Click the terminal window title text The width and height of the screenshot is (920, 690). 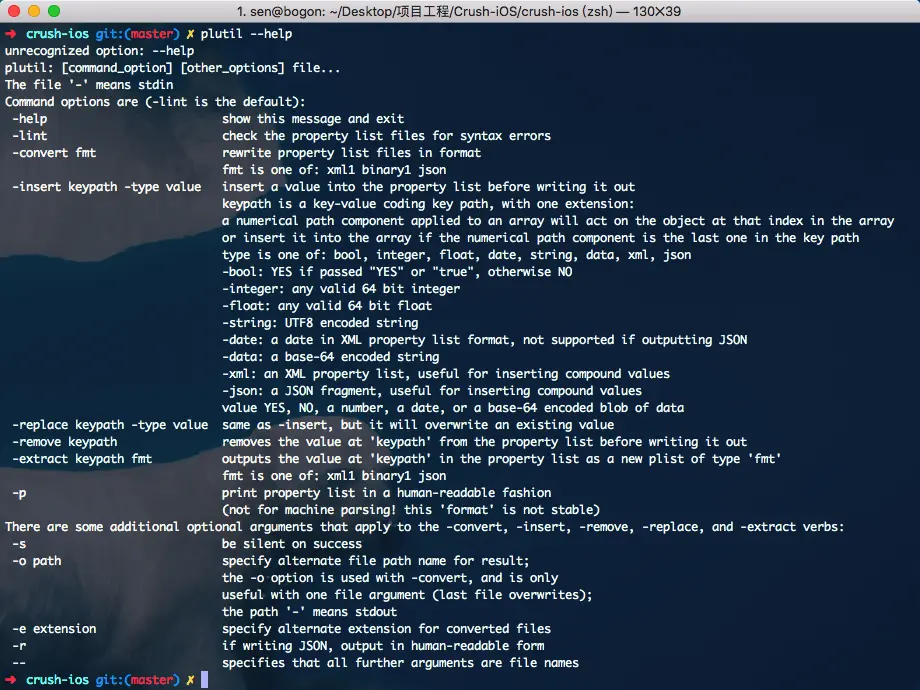tap(458, 11)
